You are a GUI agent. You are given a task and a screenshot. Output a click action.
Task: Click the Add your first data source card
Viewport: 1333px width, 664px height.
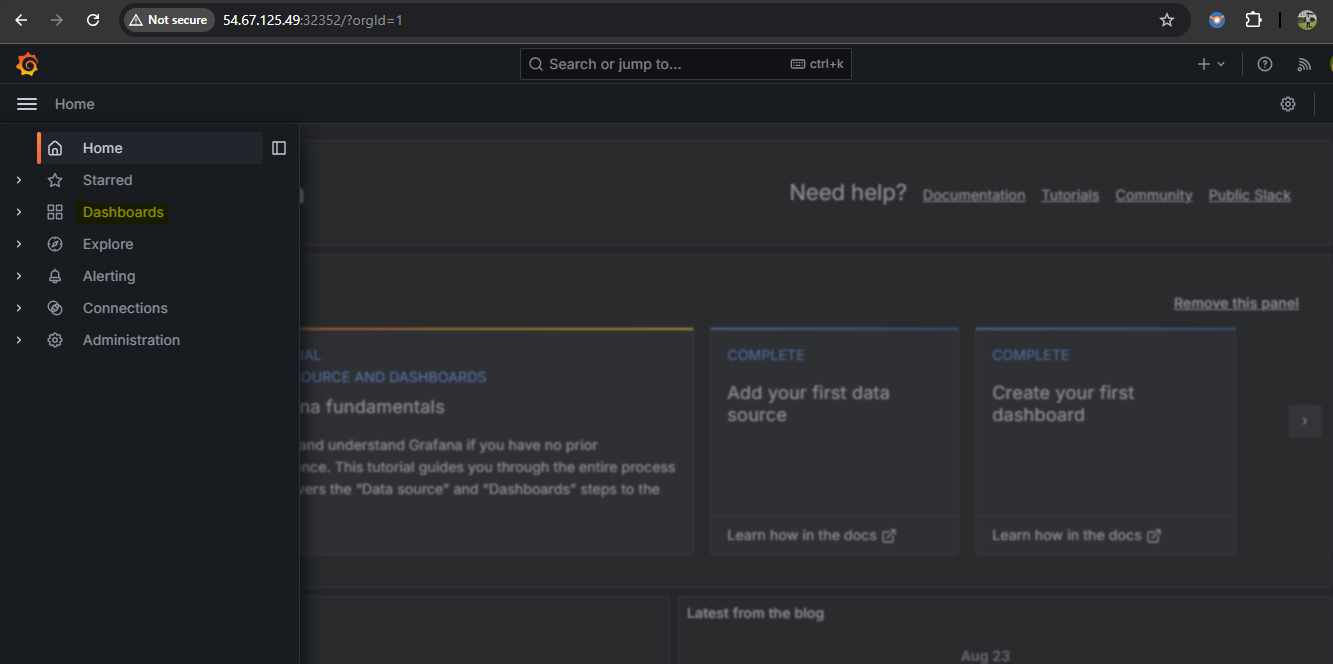(x=834, y=441)
